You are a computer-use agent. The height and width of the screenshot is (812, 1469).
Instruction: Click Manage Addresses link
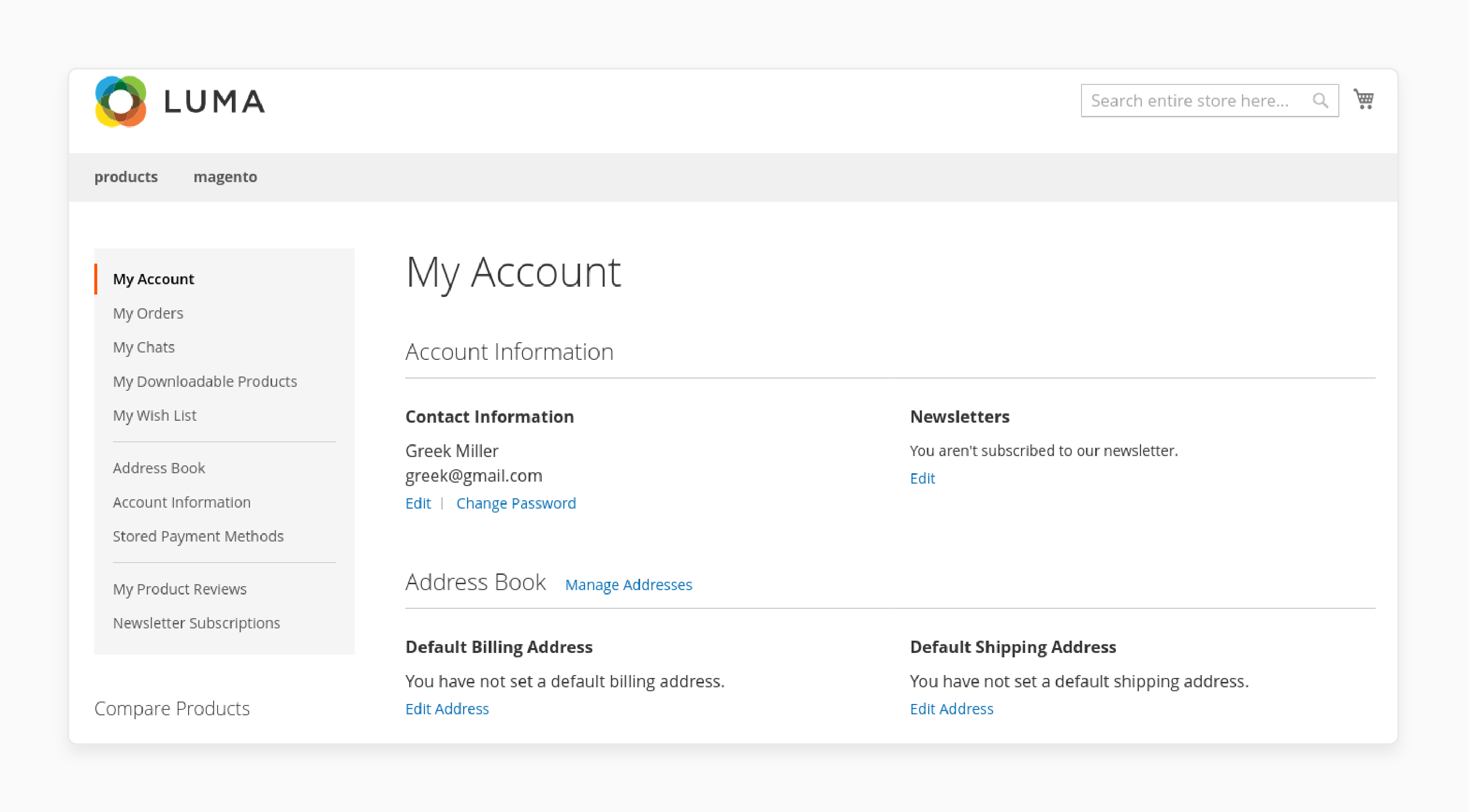(629, 585)
